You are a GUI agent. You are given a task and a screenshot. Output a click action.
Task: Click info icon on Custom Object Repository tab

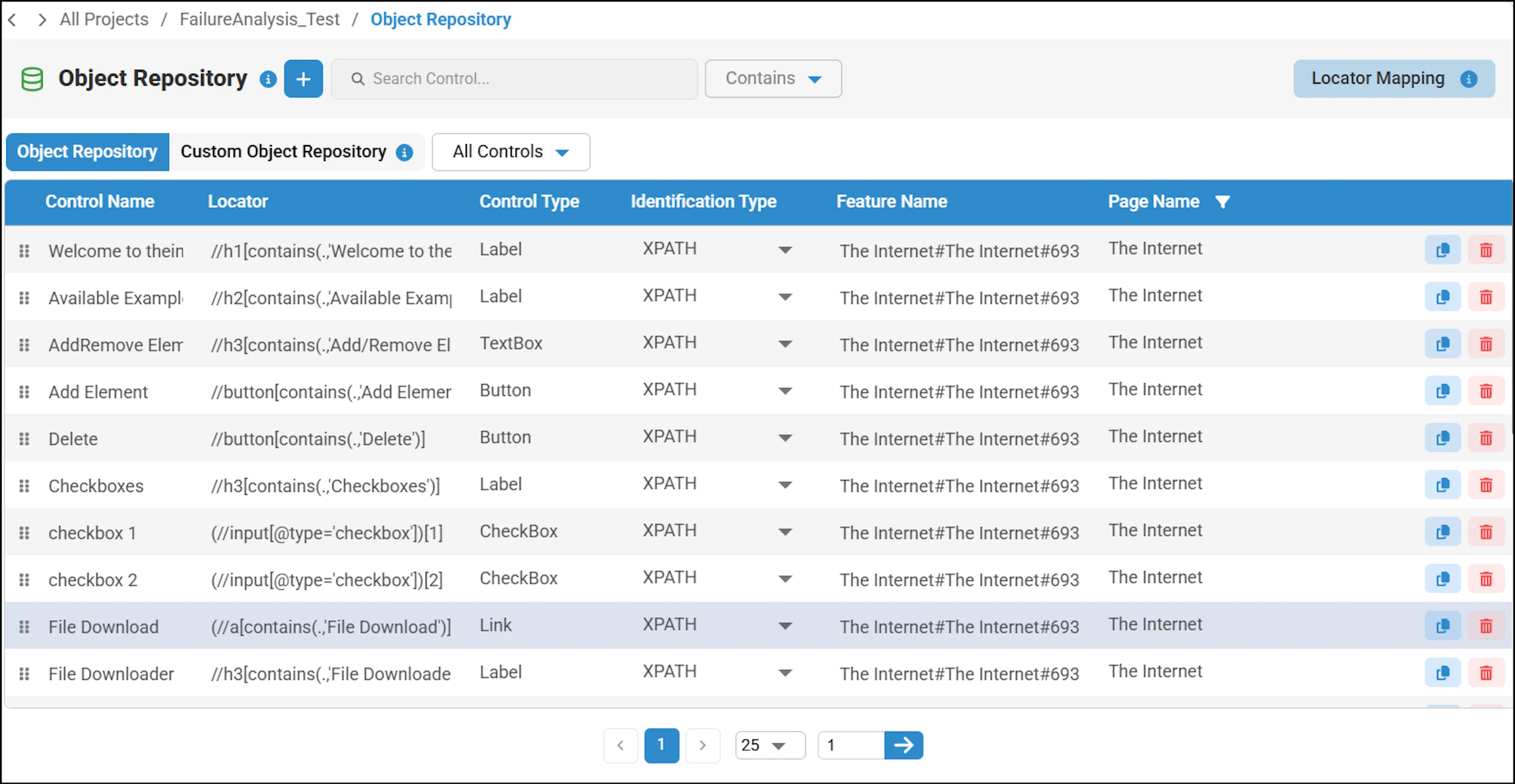404,153
